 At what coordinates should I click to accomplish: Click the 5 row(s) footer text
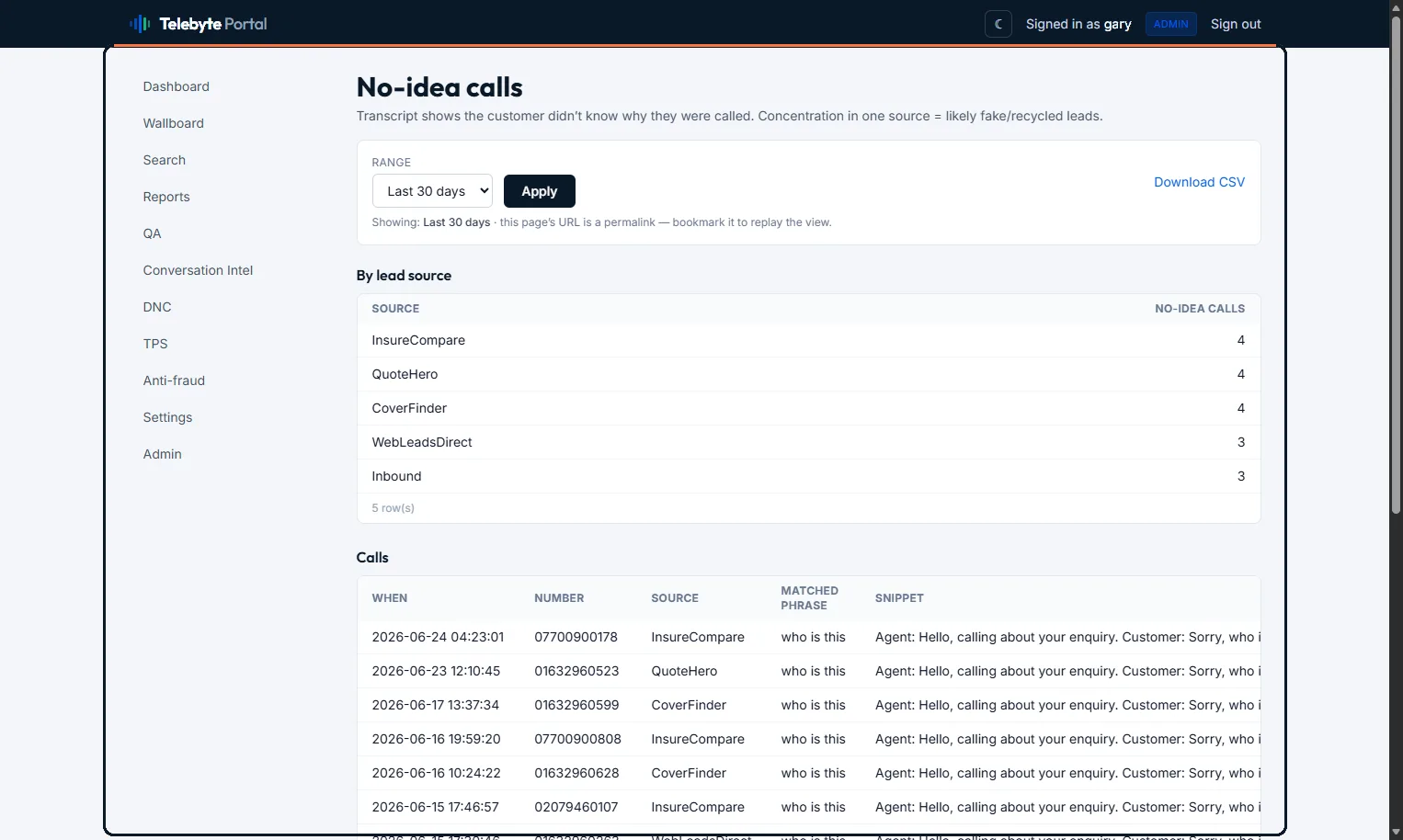point(393,508)
